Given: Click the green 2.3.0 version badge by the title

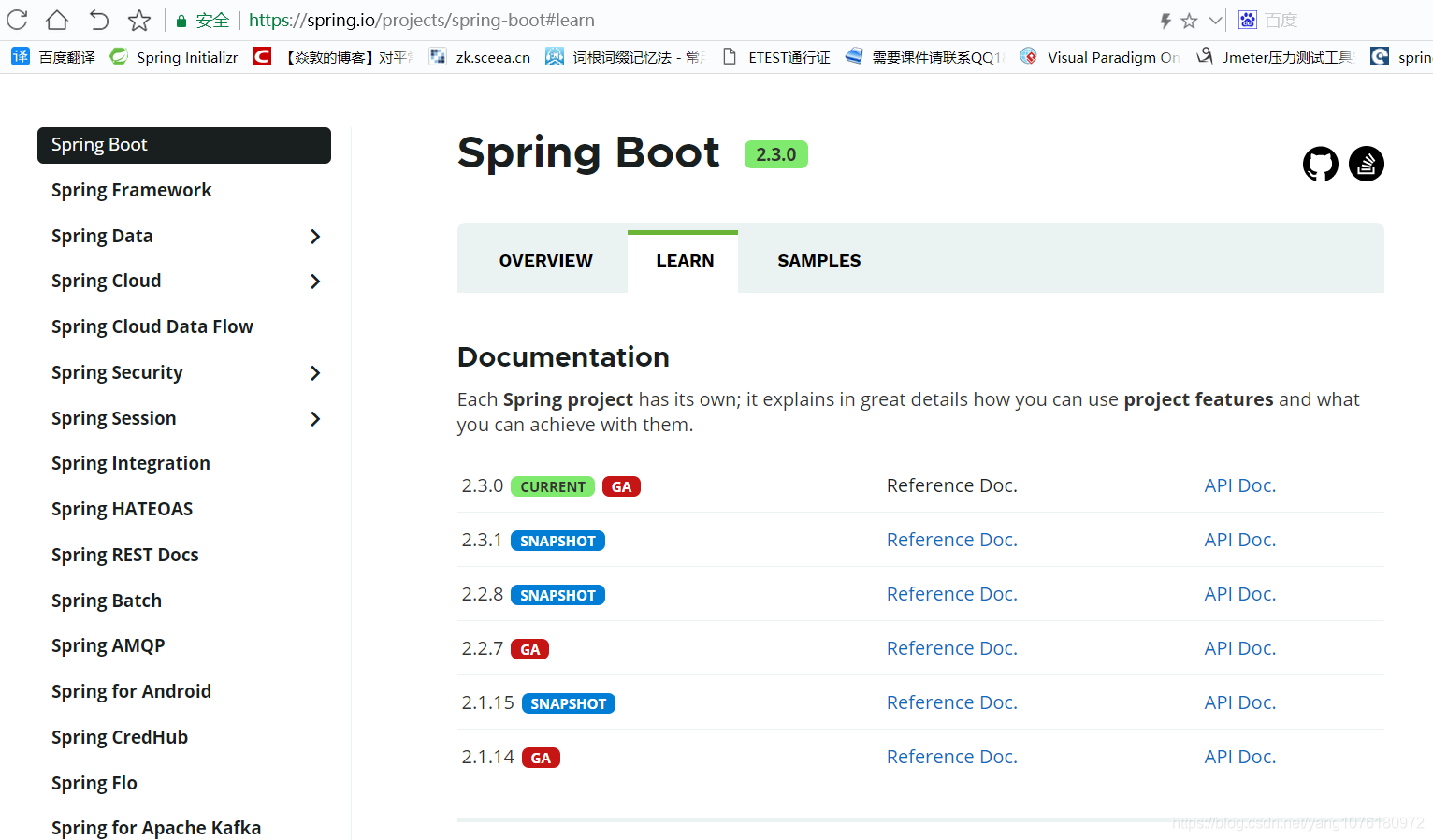Looking at the screenshot, I should point(776,154).
